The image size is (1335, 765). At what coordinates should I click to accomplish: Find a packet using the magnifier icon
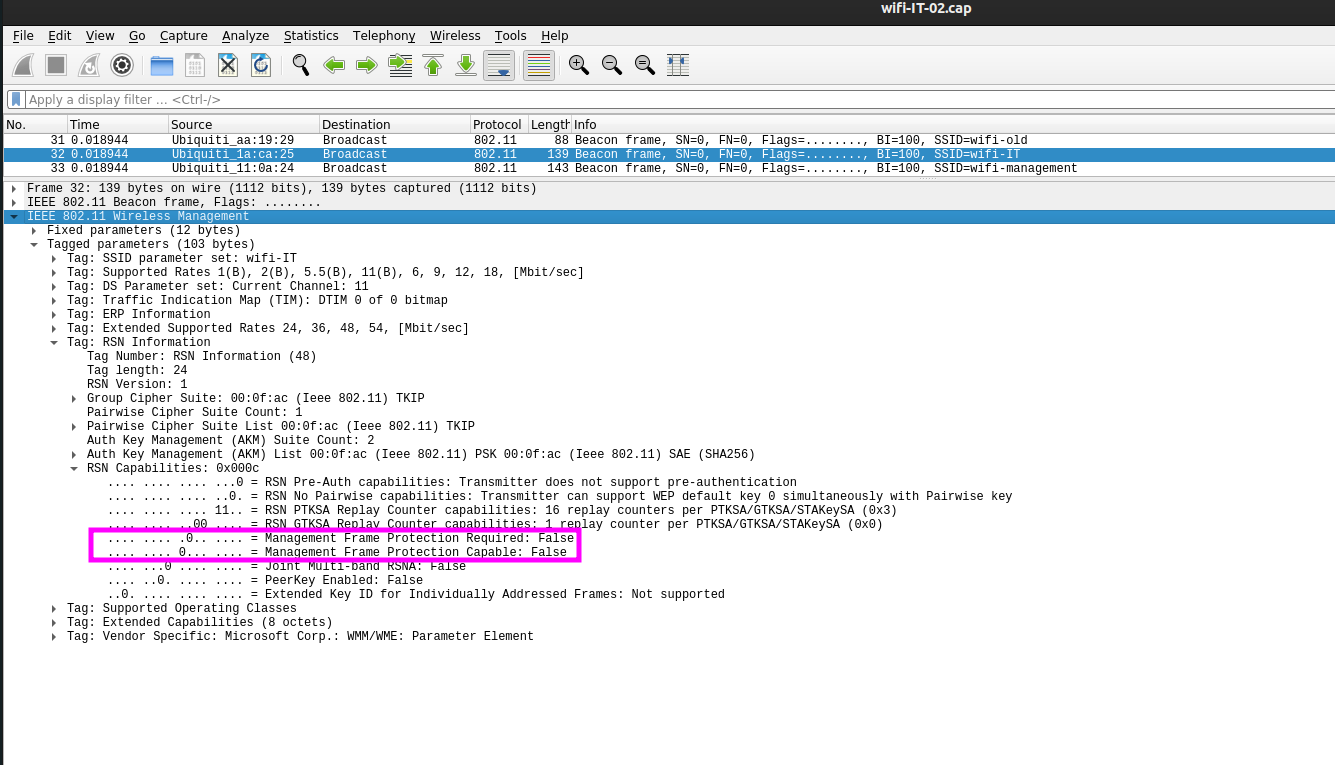click(300, 65)
